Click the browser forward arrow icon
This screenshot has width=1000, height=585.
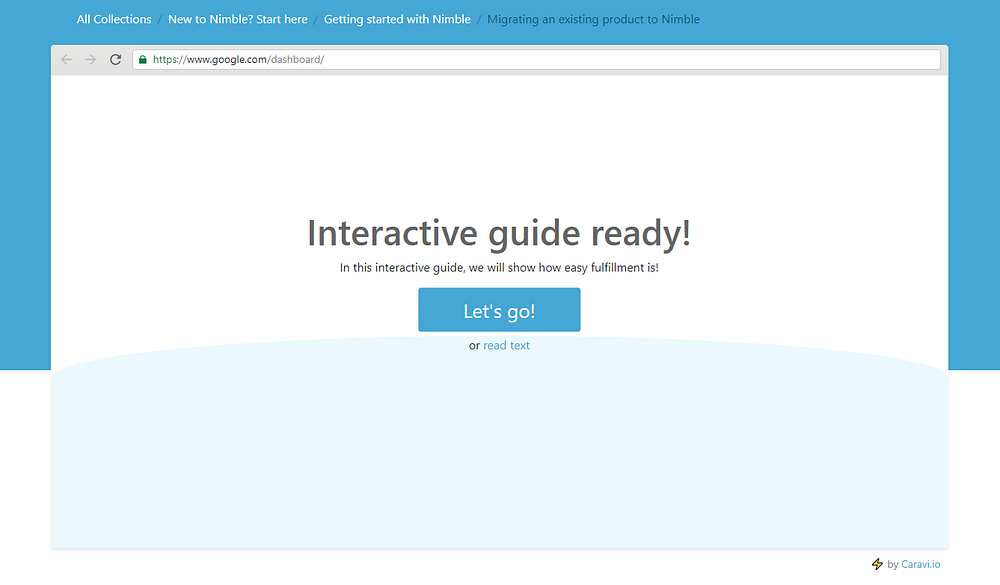click(x=91, y=59)
